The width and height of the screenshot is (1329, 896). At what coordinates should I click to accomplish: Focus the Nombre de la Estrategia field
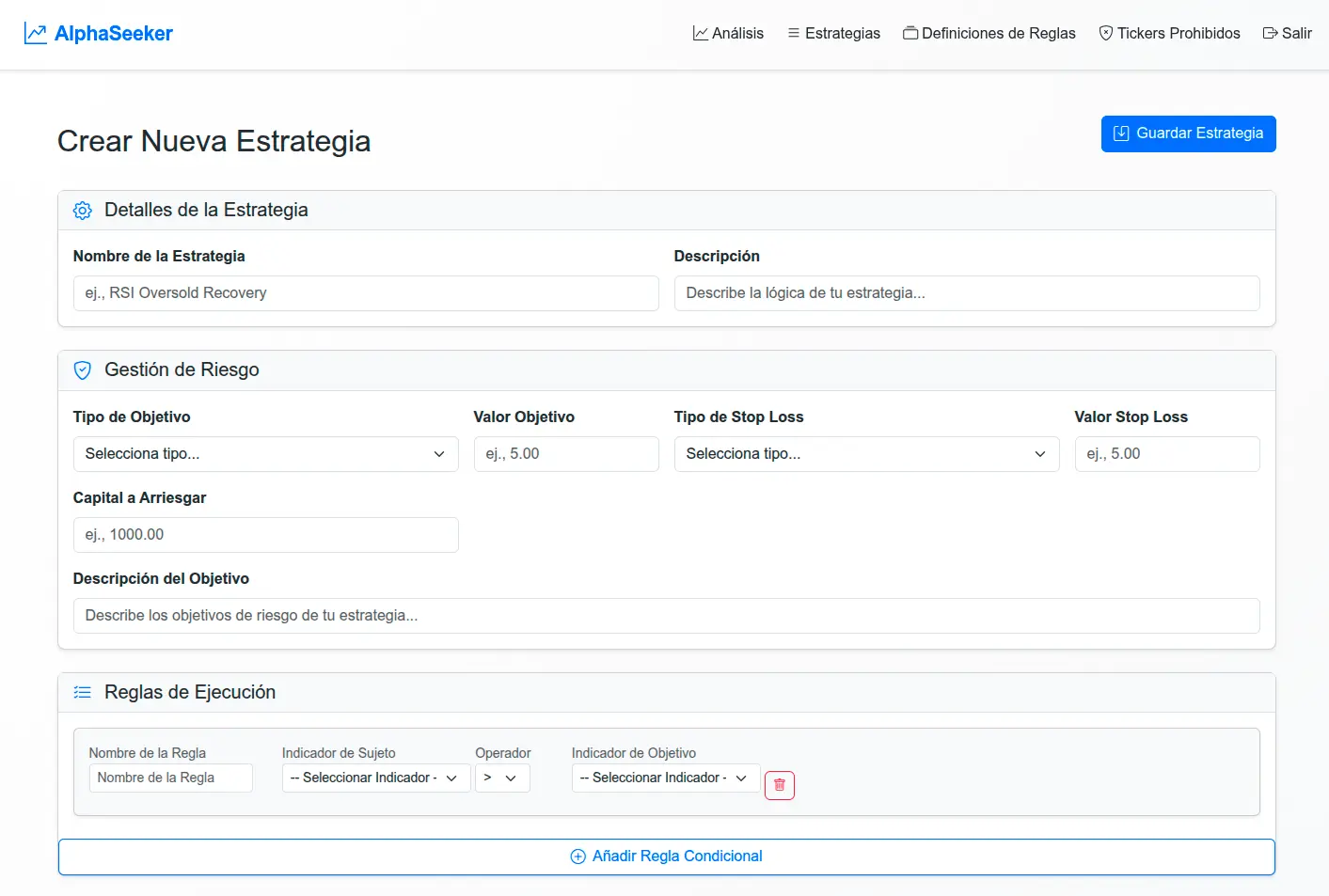pyautogui.click(x=366, y=293)
